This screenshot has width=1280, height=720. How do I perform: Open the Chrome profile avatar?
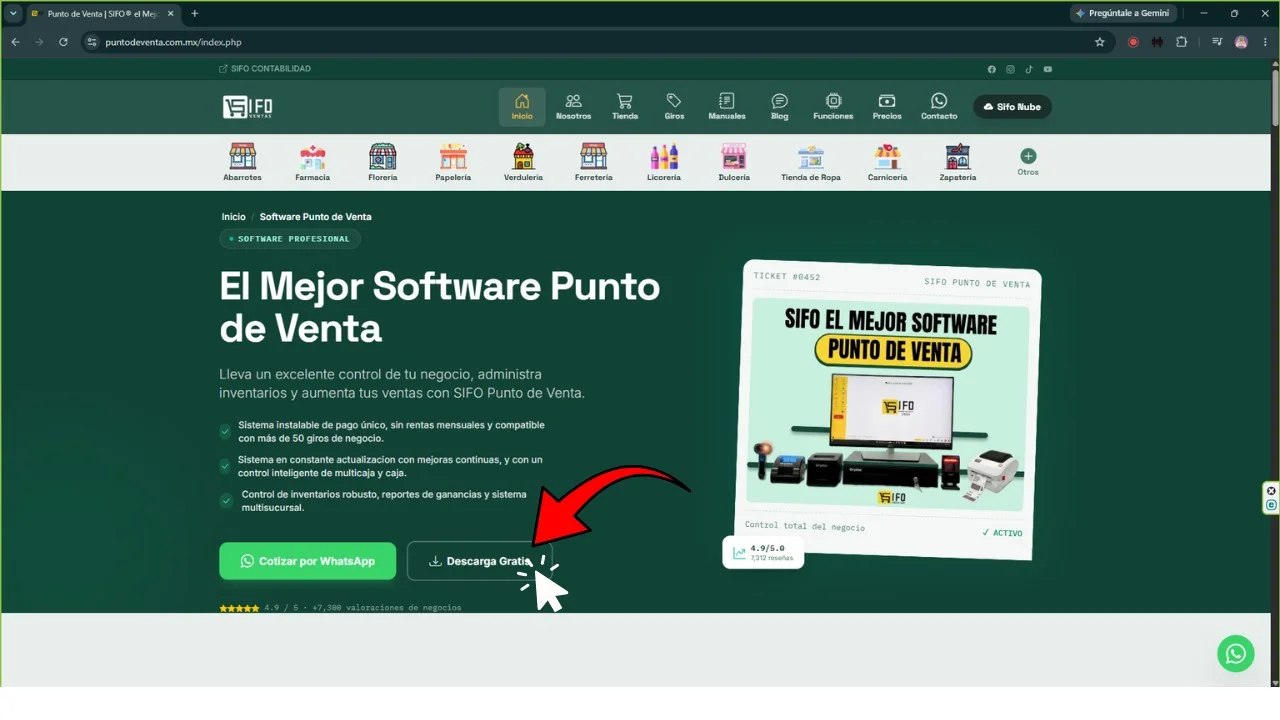(1241, 42)
